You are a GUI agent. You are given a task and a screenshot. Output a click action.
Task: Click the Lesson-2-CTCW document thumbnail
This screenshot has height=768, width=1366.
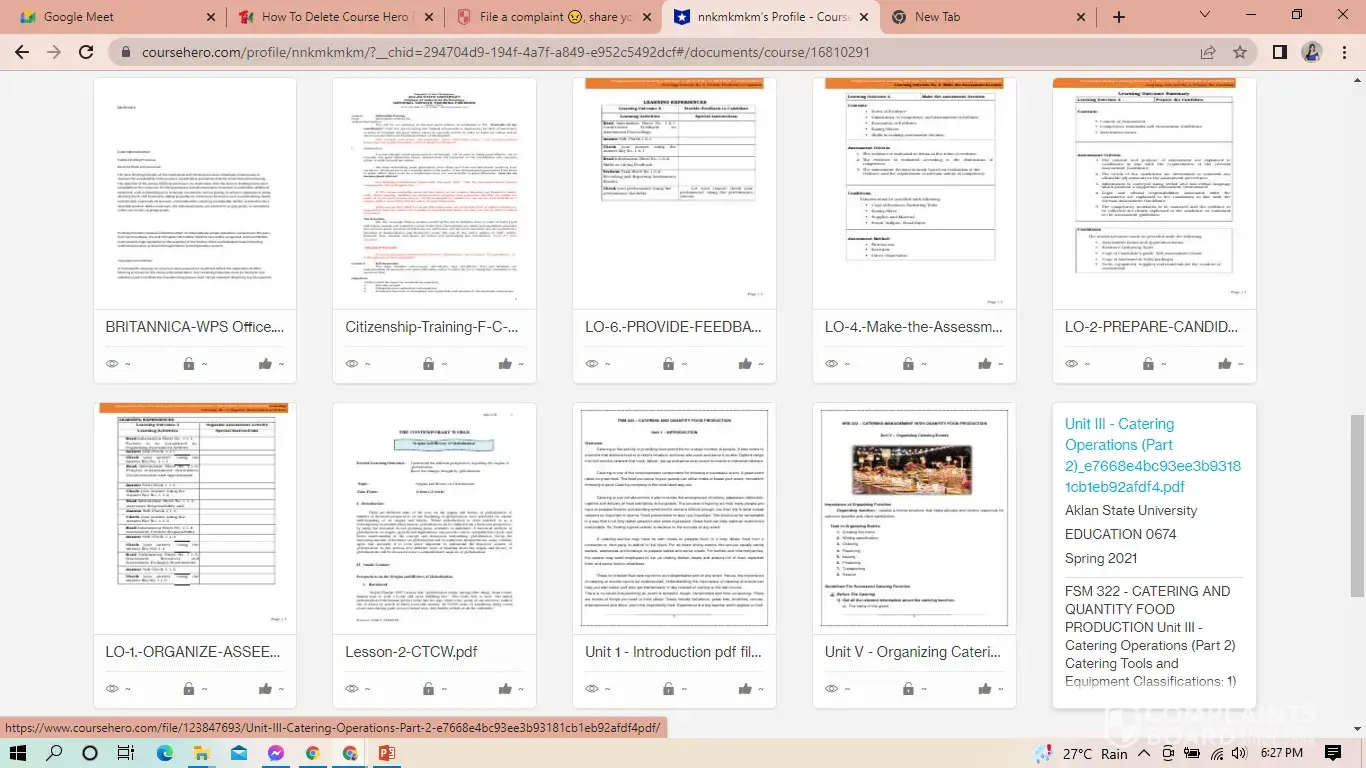tap(434, 518)
